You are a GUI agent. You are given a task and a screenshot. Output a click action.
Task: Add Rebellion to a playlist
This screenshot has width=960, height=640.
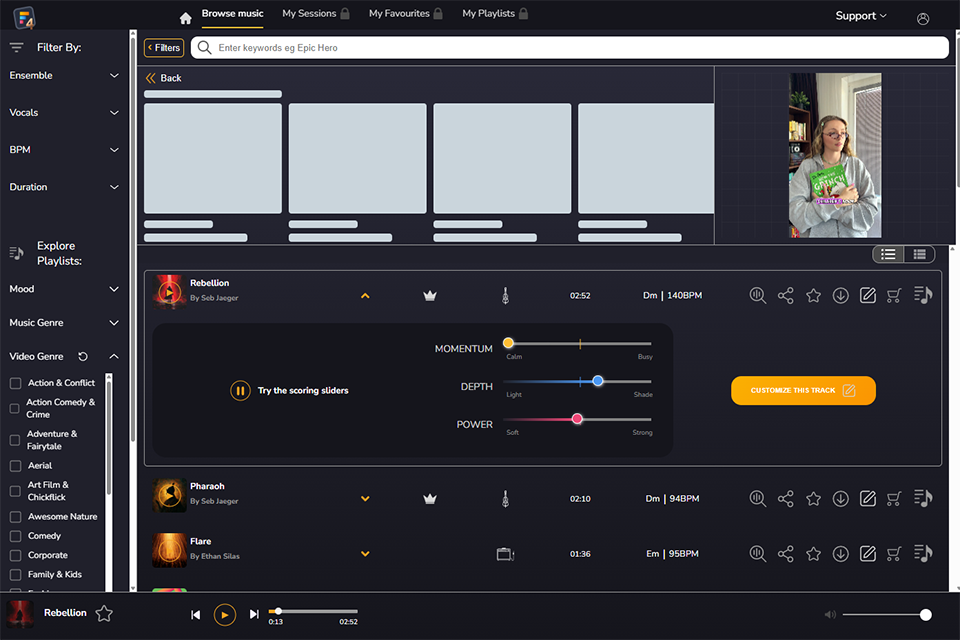(923, 295)
